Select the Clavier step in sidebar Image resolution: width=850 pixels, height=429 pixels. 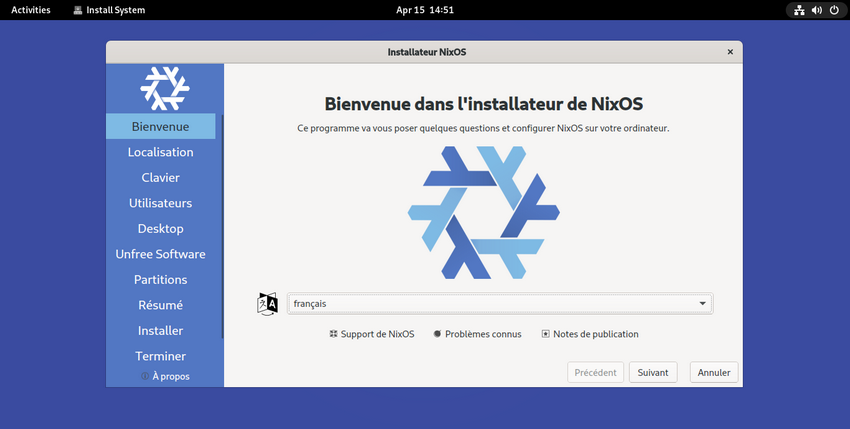[160, 178]
